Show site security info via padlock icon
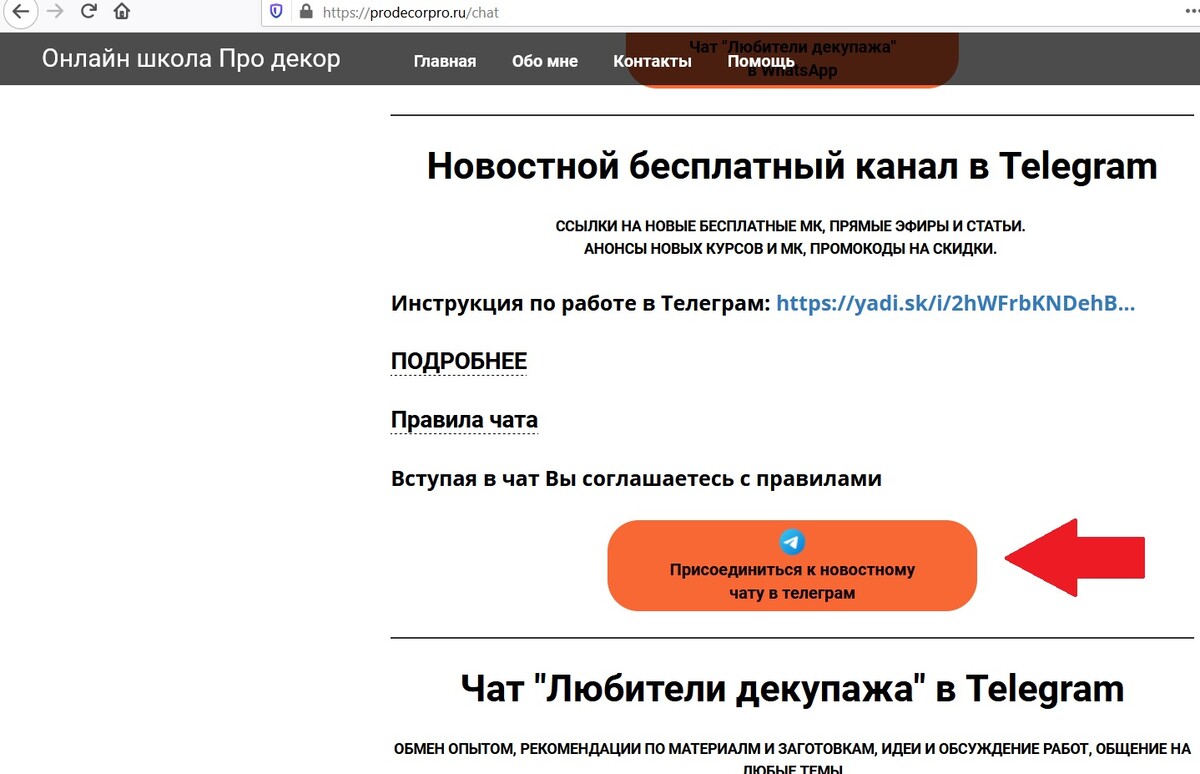The height and width of the screenshot is (774, 1200). (x=306, y=12)
